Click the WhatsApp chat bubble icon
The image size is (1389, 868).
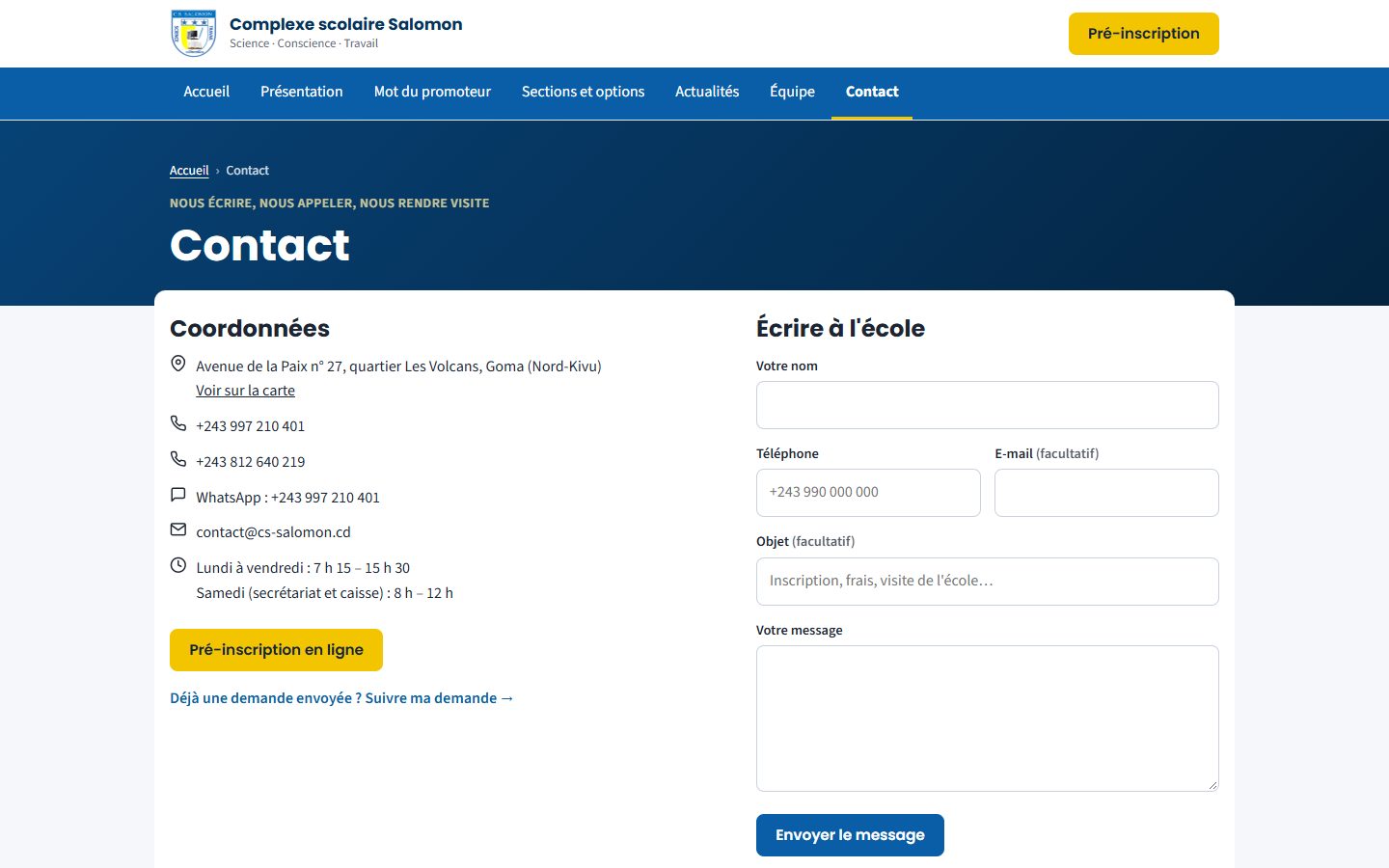coord(177,495)
